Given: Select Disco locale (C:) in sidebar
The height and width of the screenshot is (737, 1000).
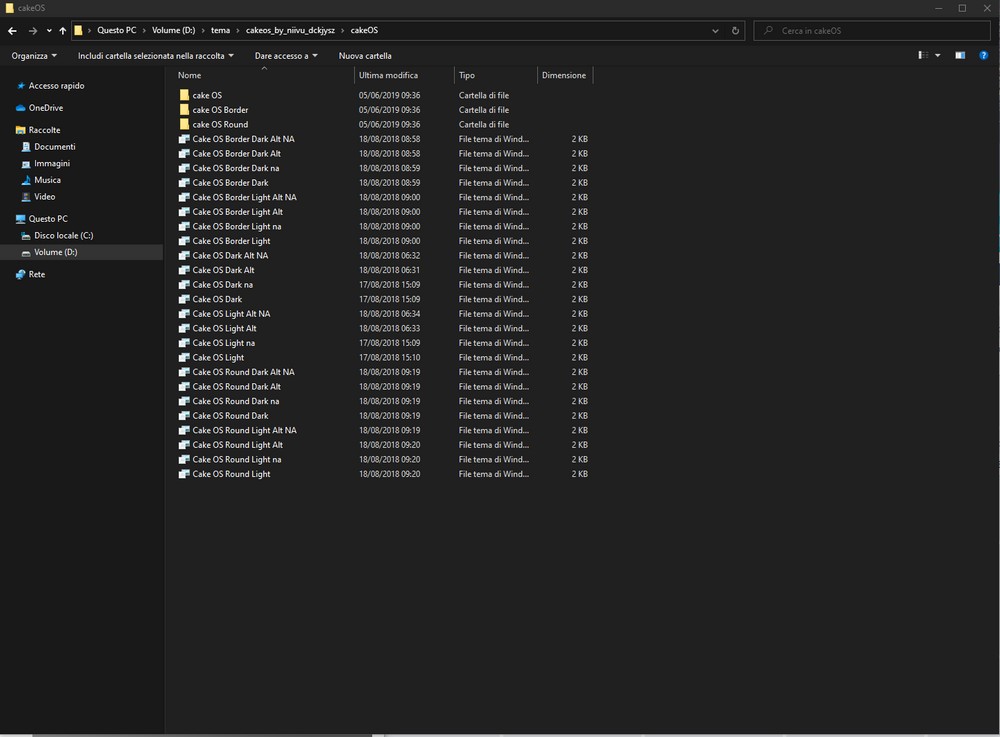Looking at the screenshot, I should [x=63, y=236].
